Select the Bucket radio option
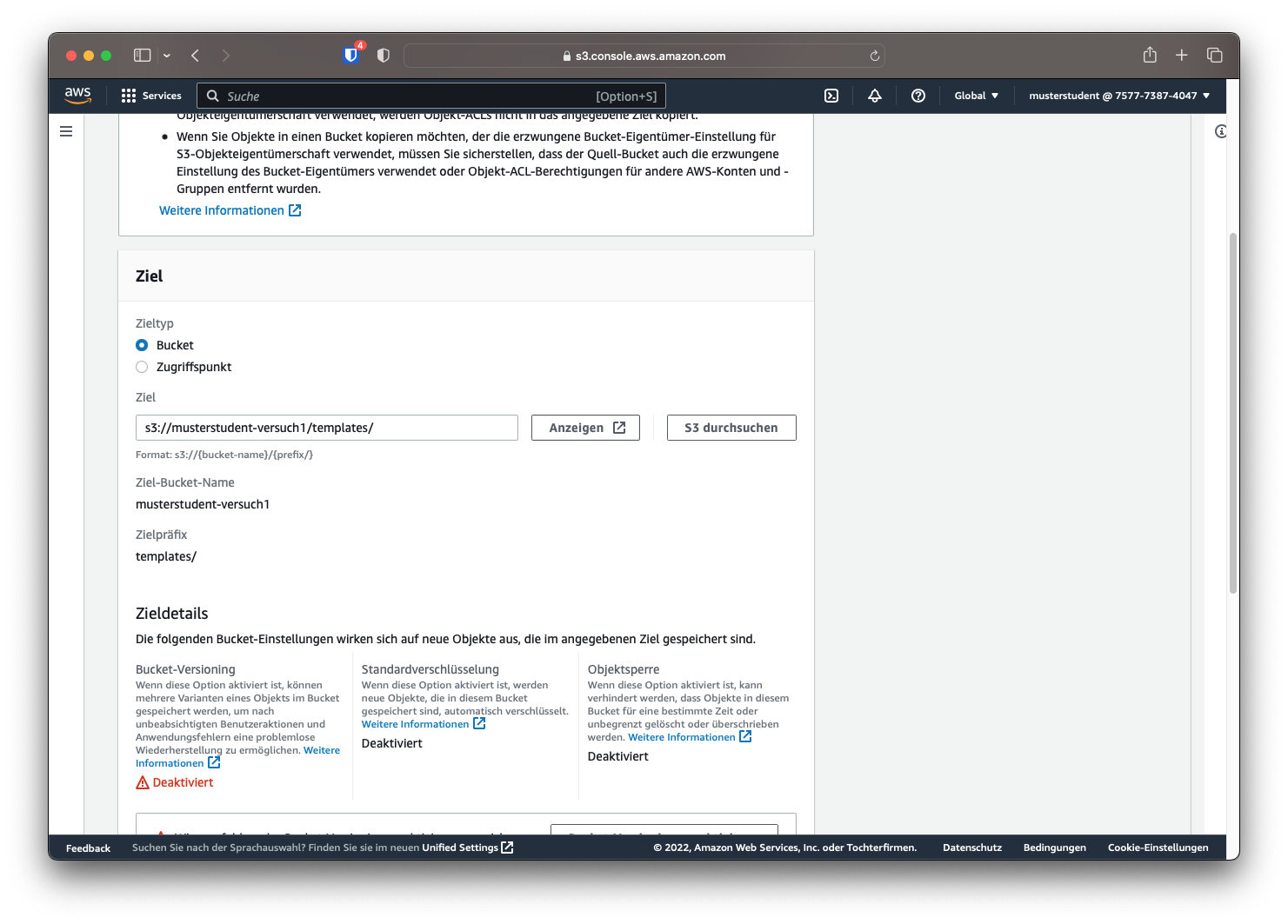 [x=142, y=345]
